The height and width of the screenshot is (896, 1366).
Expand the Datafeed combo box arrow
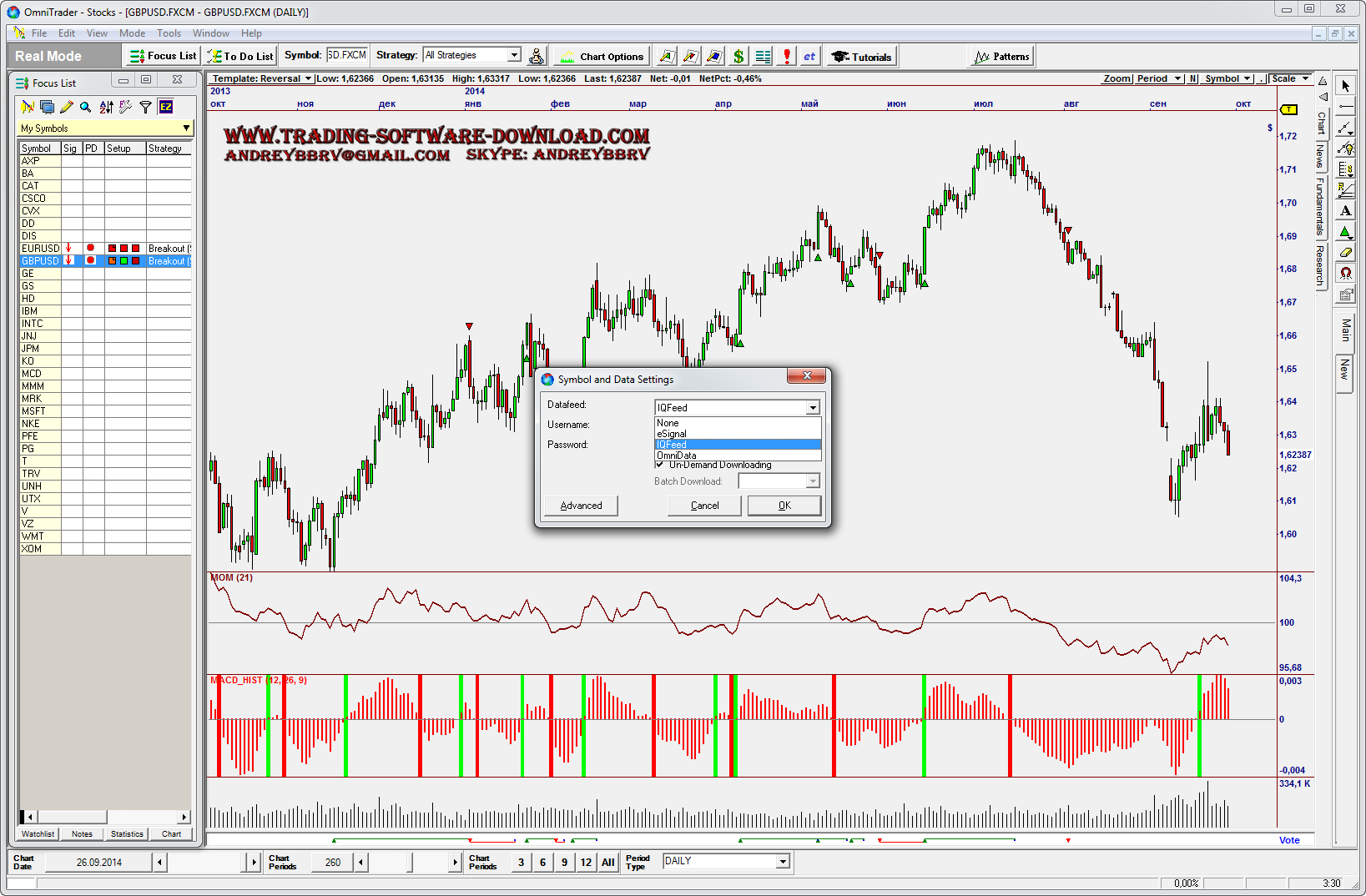pos(812,408)
